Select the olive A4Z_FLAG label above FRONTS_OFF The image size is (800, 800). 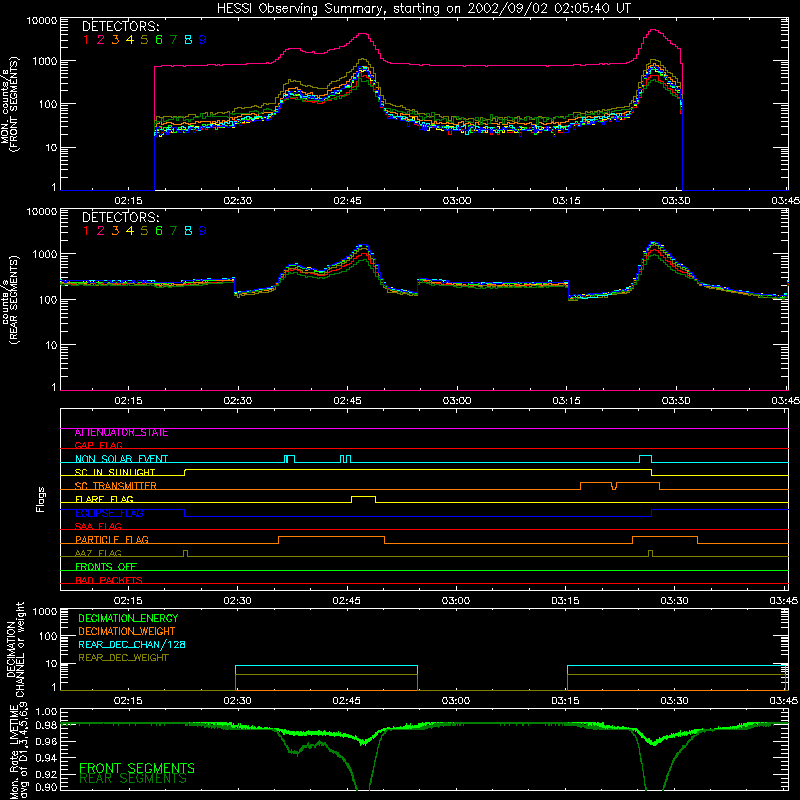pos(98,553)
